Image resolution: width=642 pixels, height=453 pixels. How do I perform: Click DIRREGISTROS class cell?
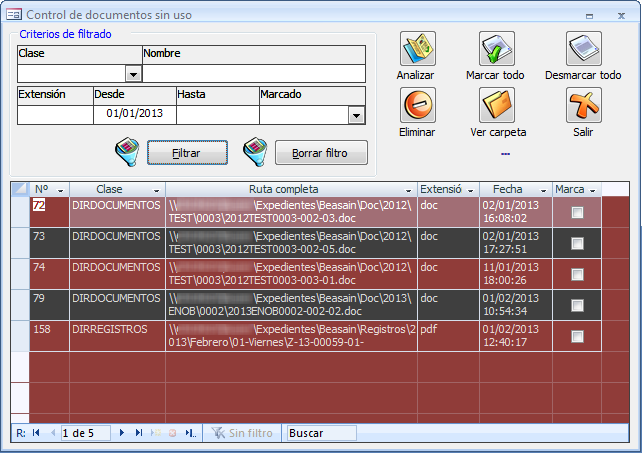(x=117, y=336)
